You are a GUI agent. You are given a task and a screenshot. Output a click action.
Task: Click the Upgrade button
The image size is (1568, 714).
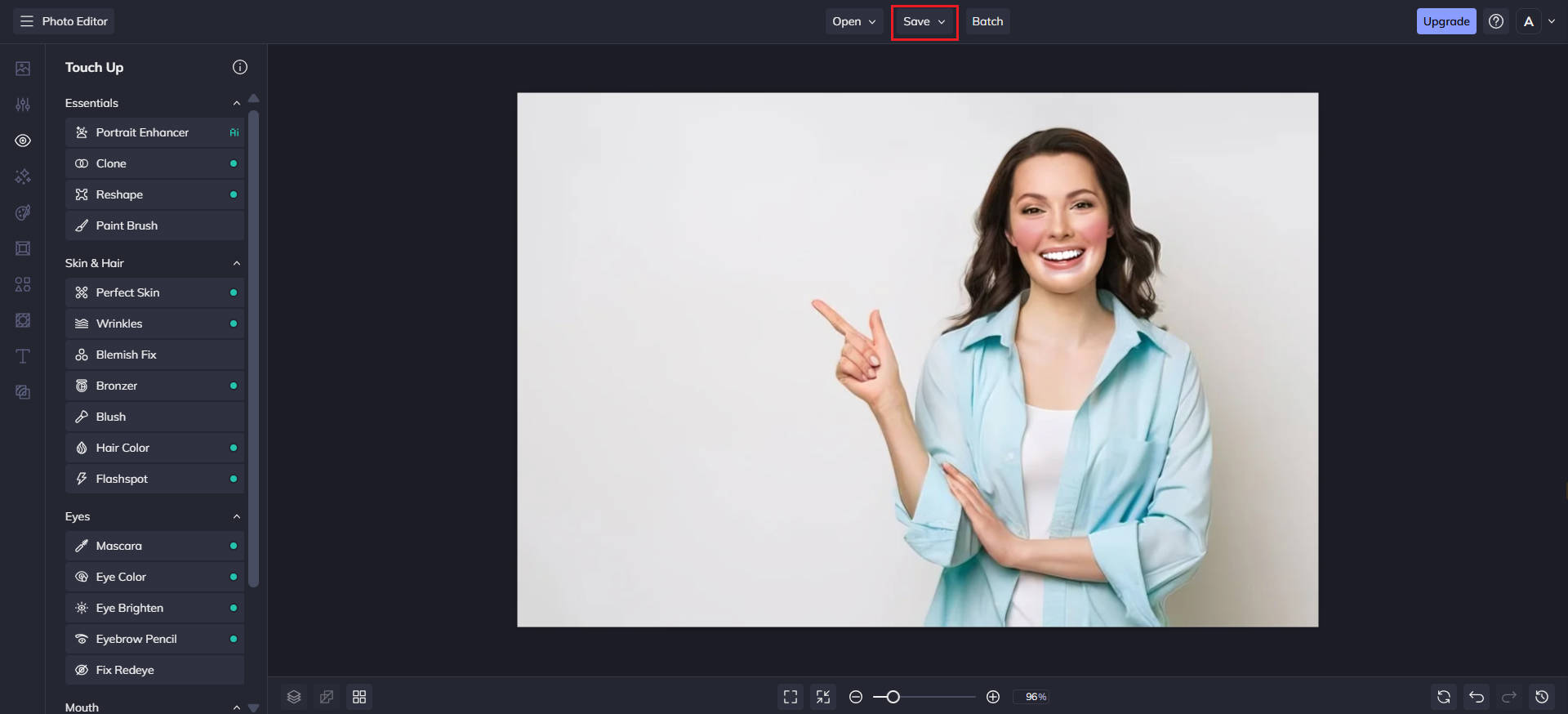click(x=1445, y=21)
